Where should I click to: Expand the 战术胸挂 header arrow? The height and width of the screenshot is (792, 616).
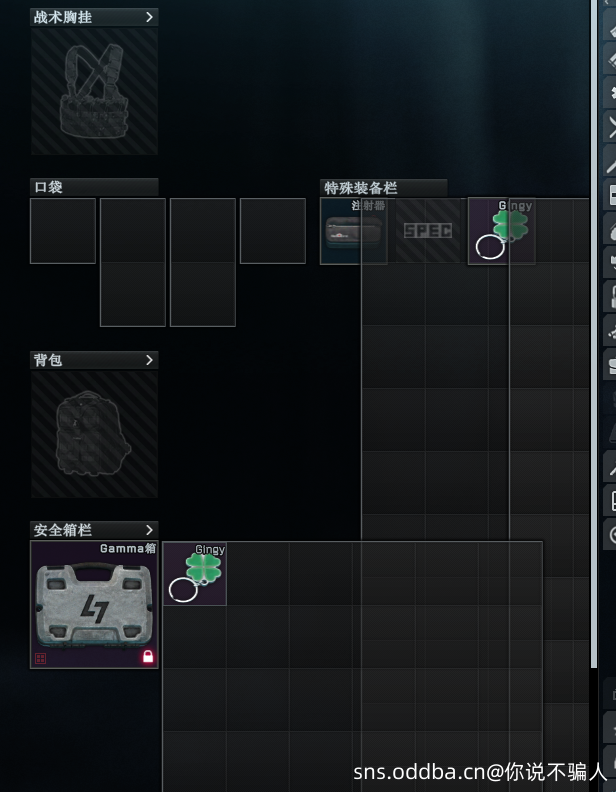149,17
